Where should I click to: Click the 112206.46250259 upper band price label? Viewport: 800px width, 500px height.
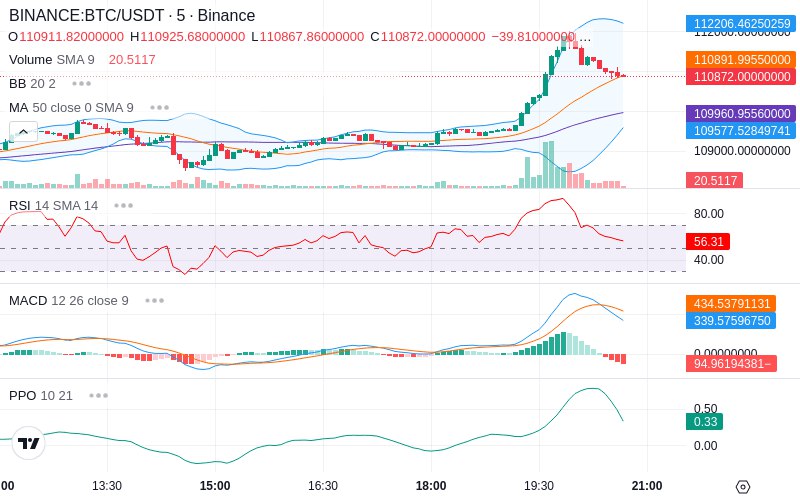[x=741, y=23]
